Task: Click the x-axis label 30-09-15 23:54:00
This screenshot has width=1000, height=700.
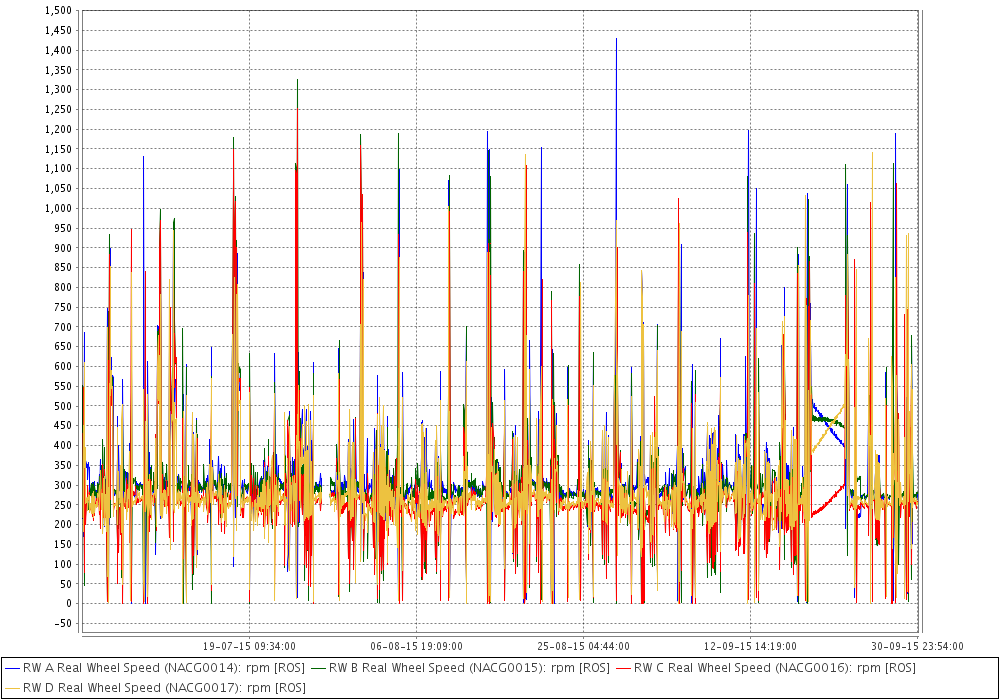Action: tap(917, 646)
